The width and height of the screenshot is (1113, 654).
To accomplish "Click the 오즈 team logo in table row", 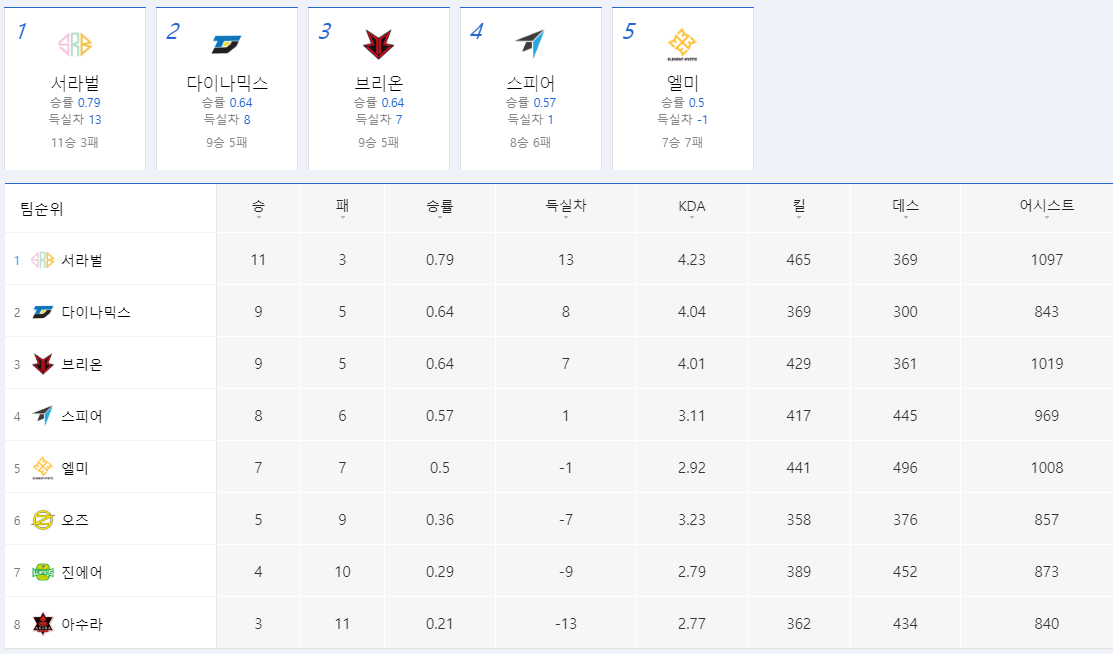I will 43,520.
